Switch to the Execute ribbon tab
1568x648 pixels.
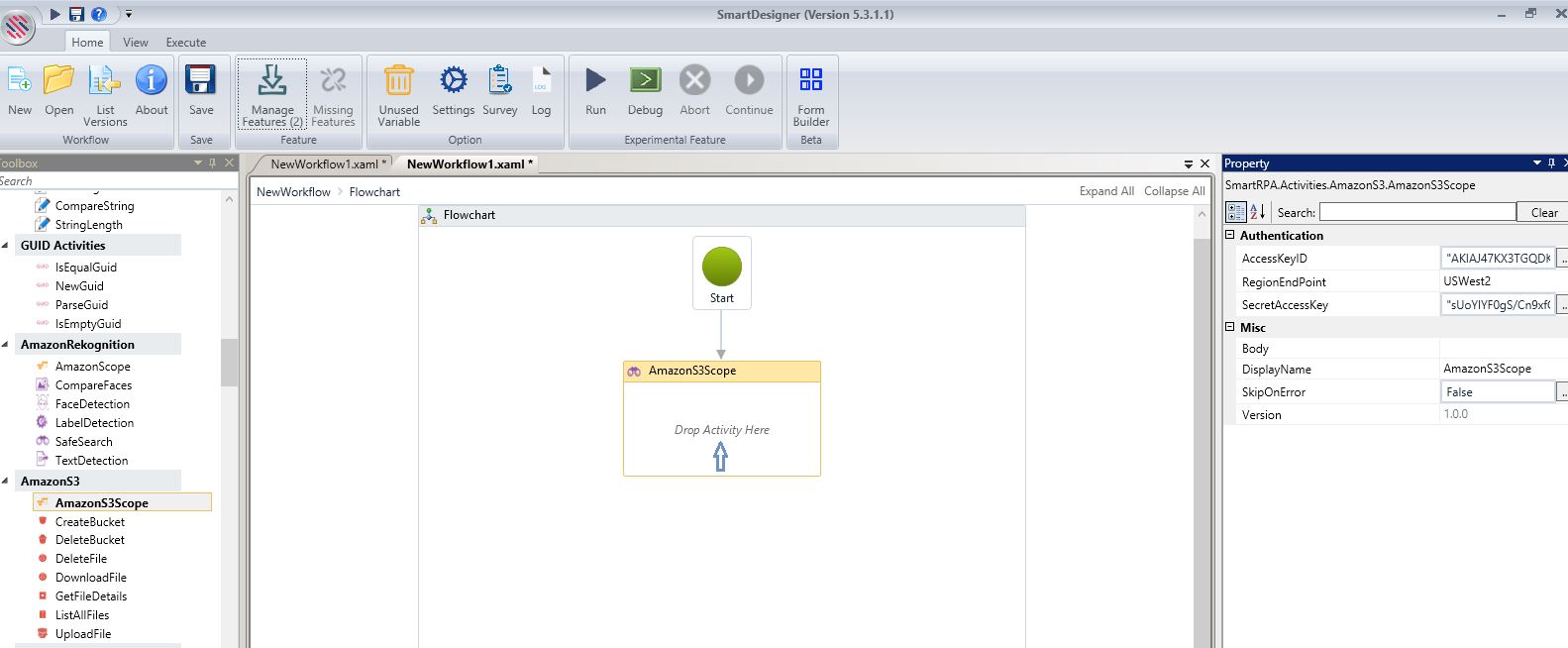186,43
